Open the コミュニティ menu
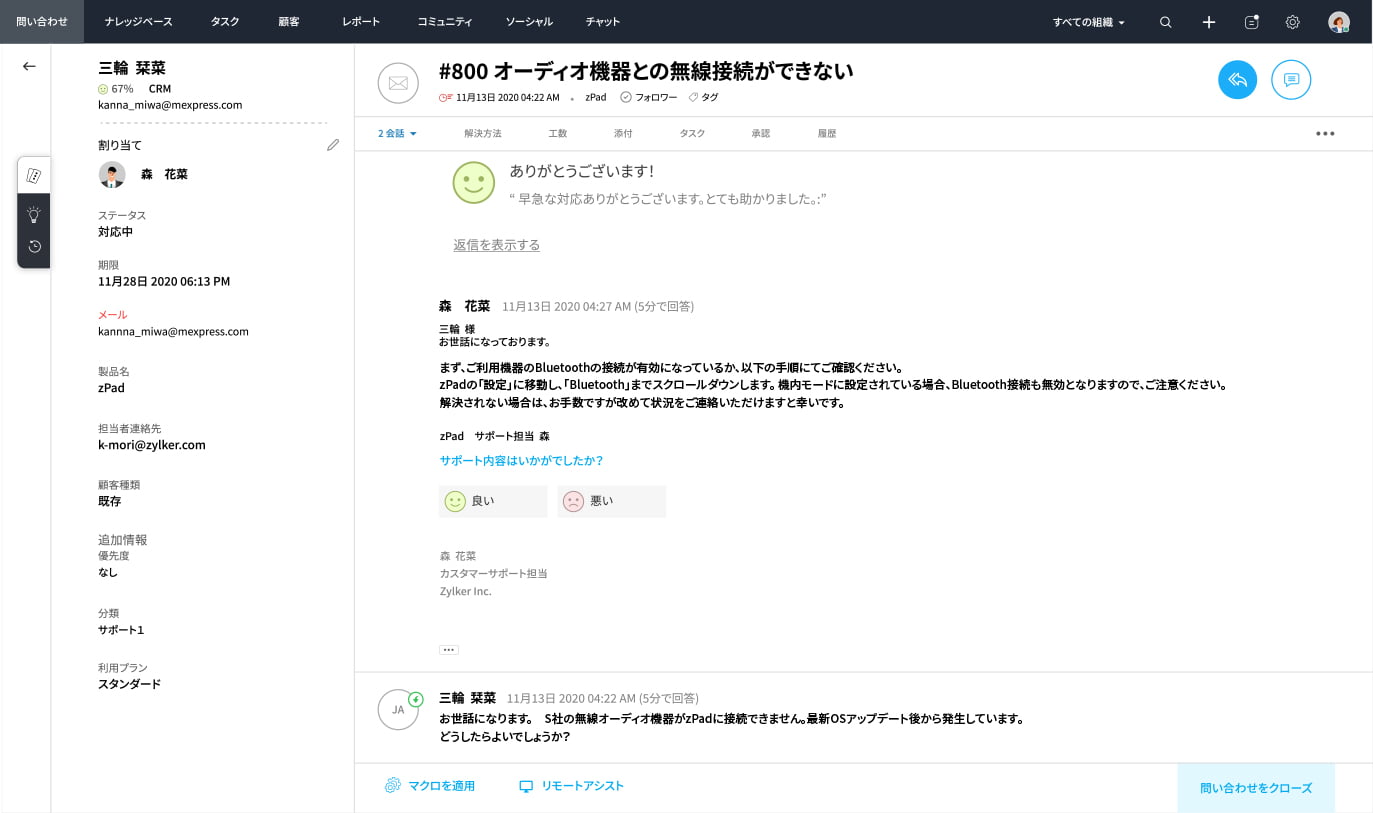The image size is (1373, 813). [445, 21]
